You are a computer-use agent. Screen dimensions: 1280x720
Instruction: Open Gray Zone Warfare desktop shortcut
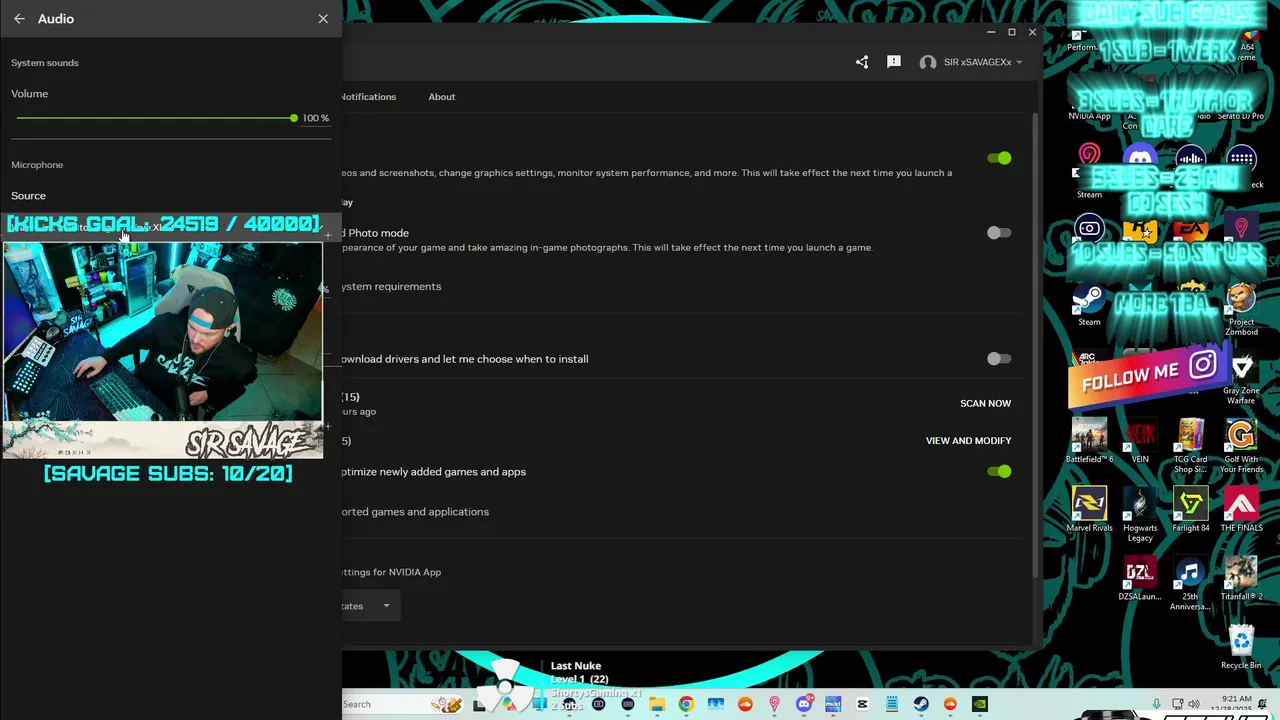tap(1241, 379)
